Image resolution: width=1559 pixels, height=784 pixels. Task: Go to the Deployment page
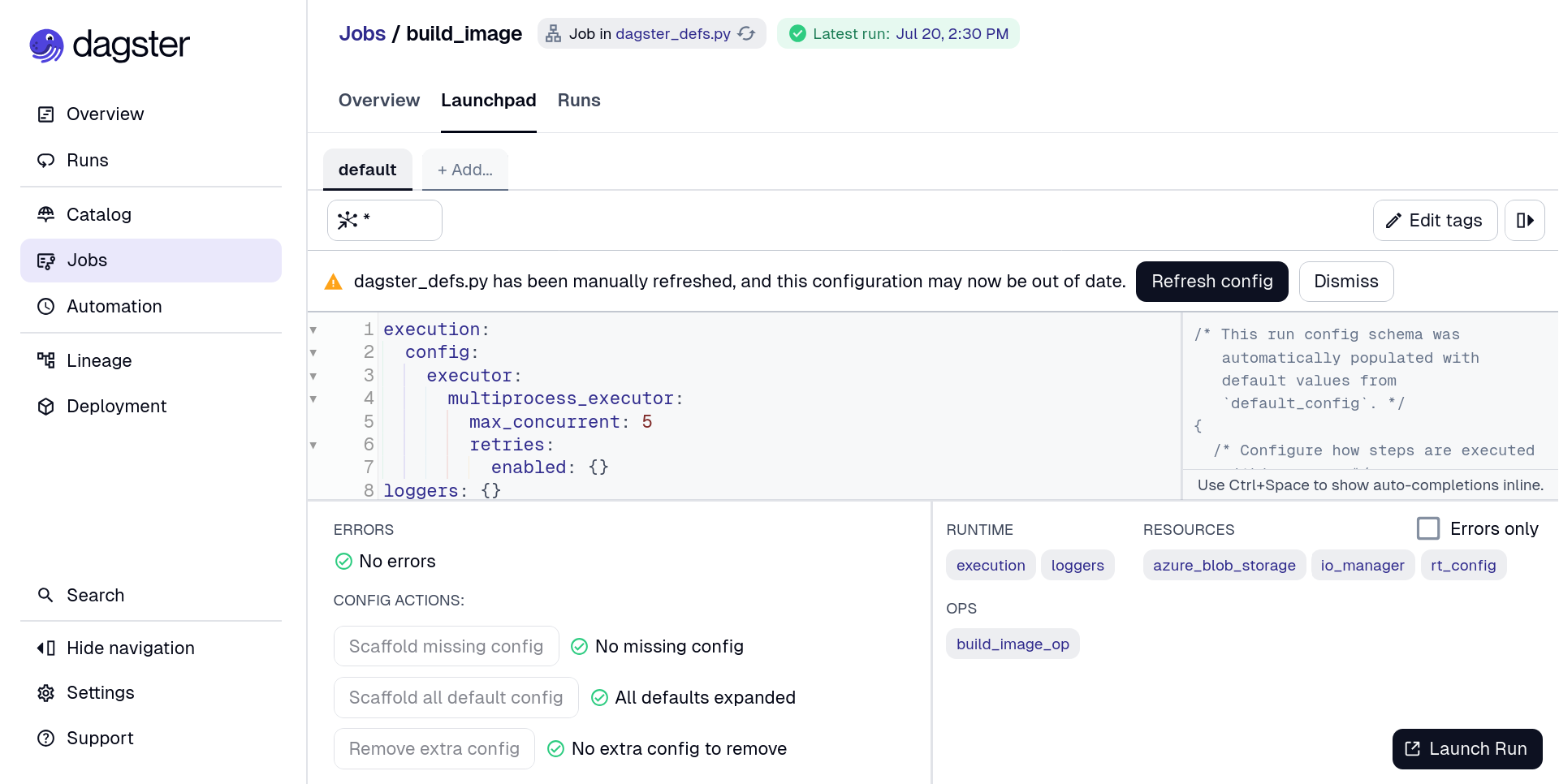pyautogui.click(x=151, y=407)
